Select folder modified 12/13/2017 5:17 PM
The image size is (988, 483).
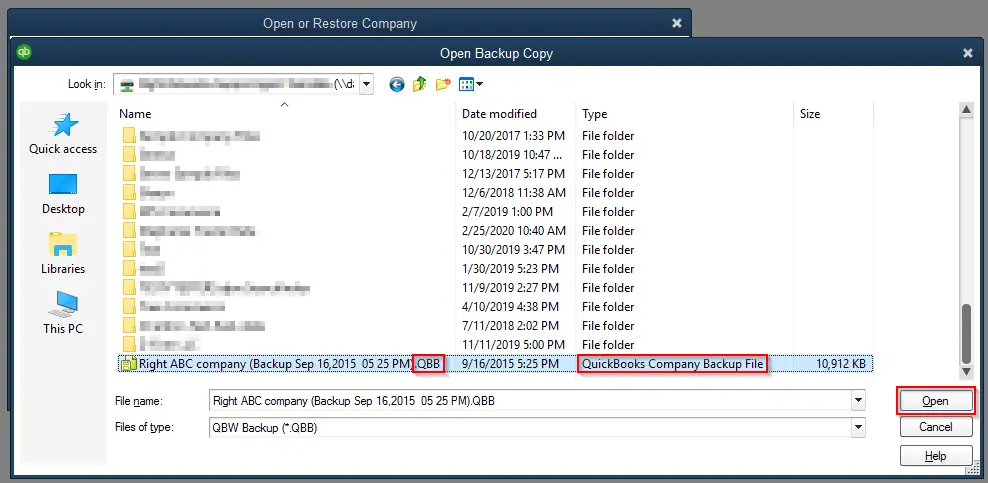[x=495, y=174]
